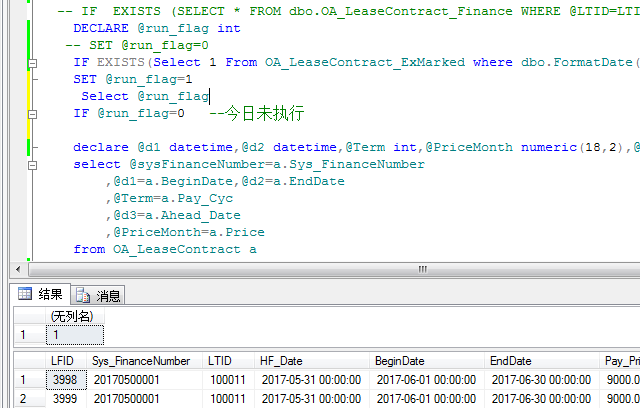Click the from OA_LeaseContract a line
The height and width of the screenshot is (408, 640).
click(x=165, y=249)
